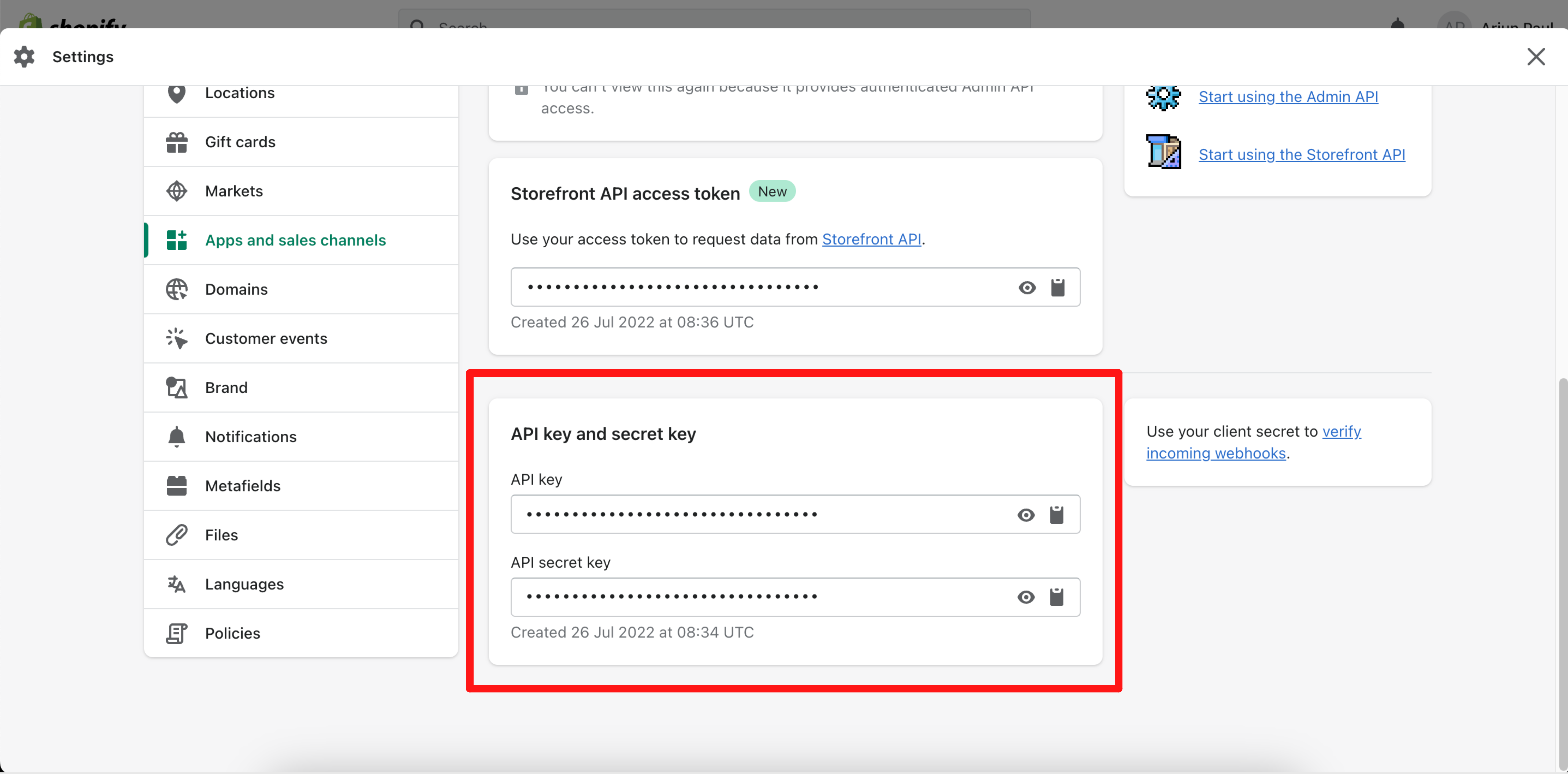Click the settings gear icon in header
Screen dimensions: 1568x774
[x=24, y=56]
